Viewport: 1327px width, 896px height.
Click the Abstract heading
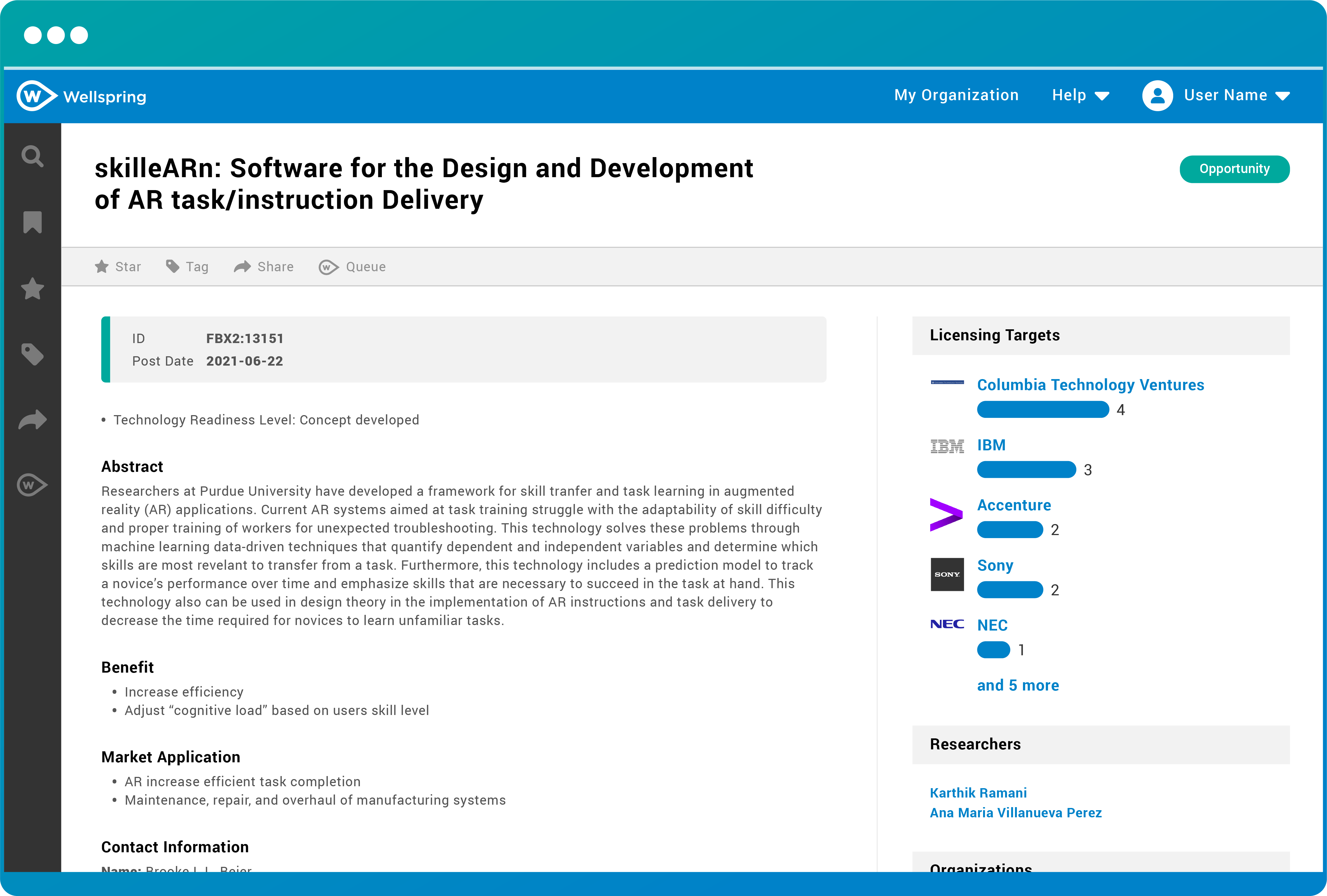point(132,467)
